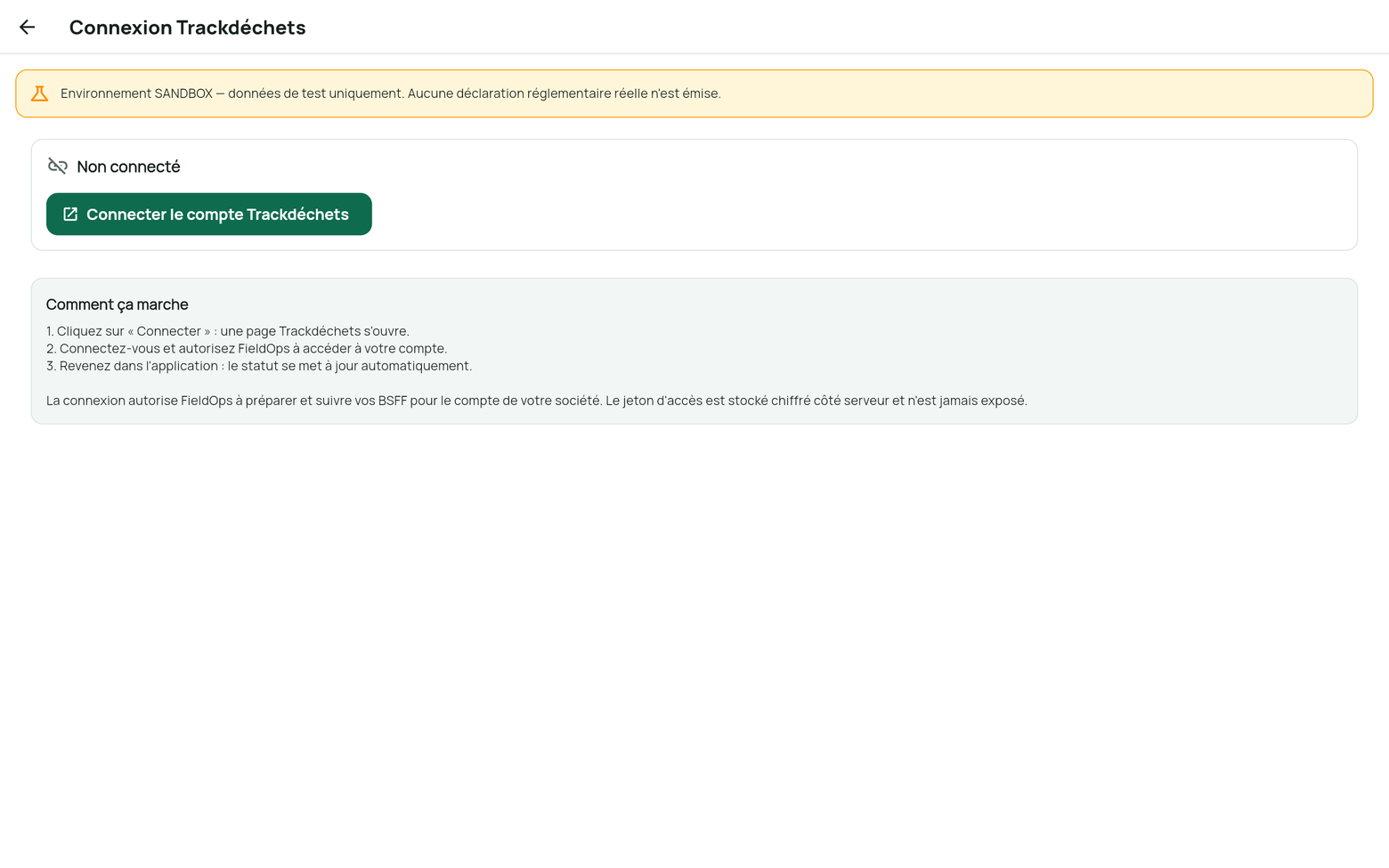Click step 3 'Revenez dans l'application'
This screenshot has height=868, width=1389.
259,366
